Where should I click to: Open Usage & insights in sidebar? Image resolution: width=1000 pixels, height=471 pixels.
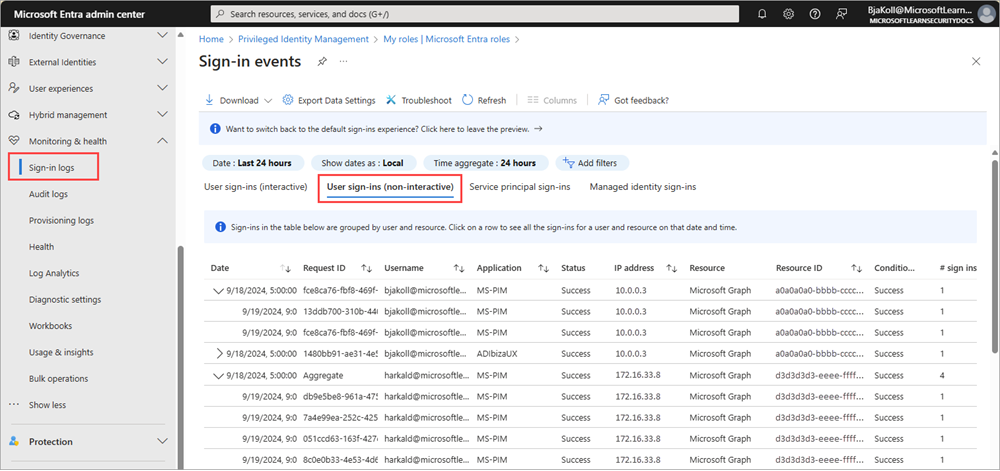coord(61,352)
